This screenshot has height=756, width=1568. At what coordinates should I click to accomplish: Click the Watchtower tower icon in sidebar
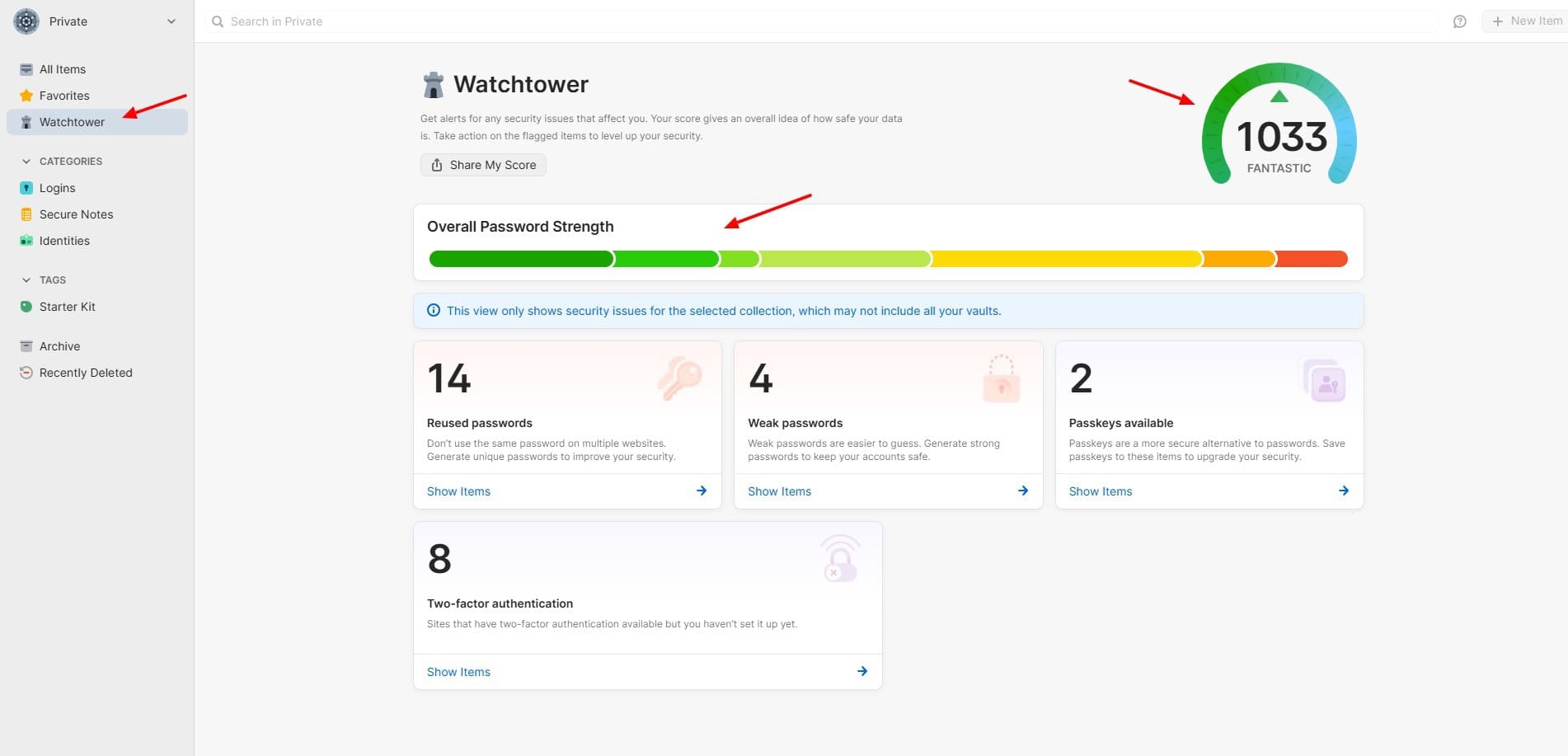click(x=26, y=122)
